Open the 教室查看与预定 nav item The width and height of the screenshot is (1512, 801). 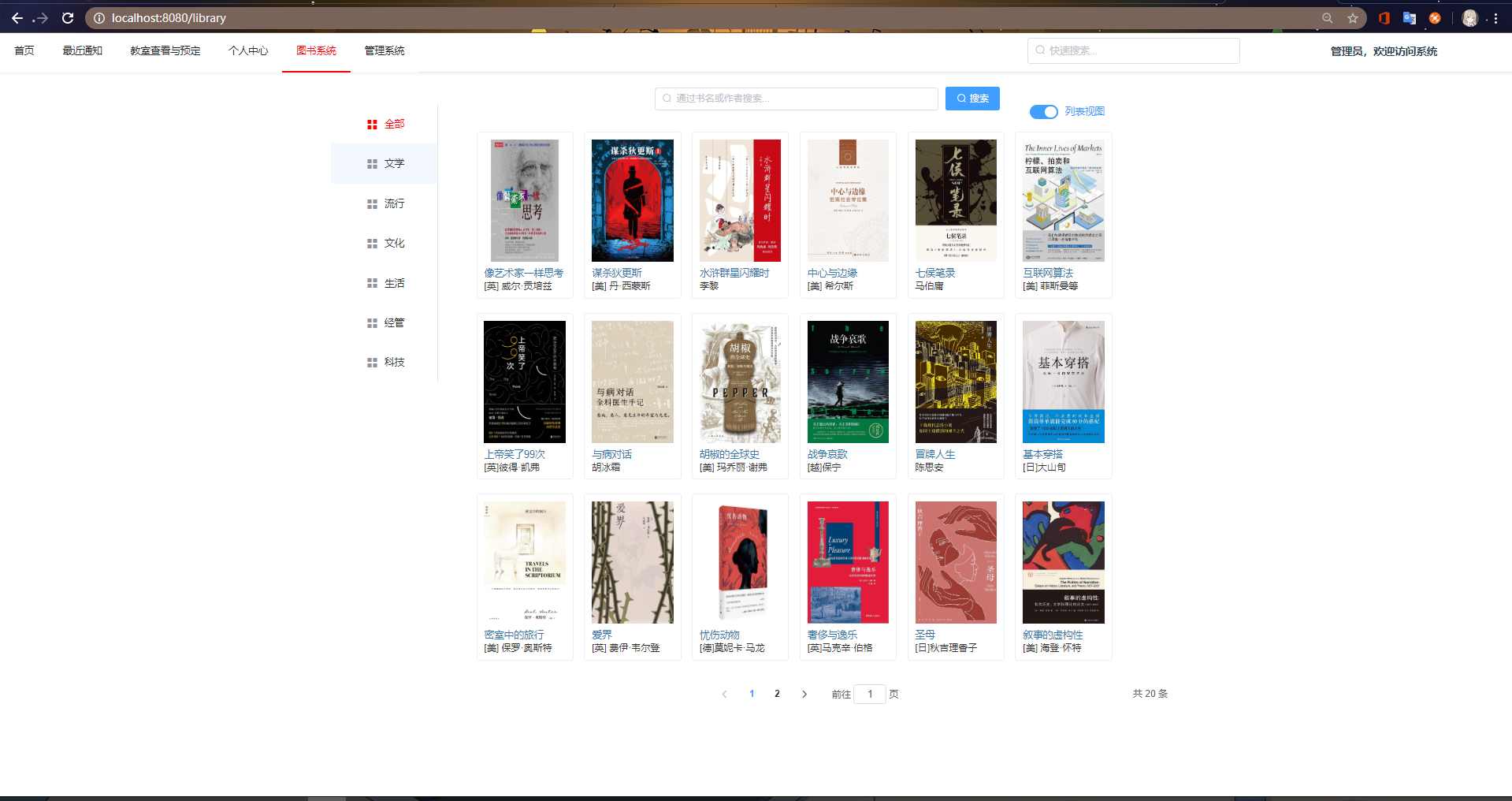click(x=165, y=50)
